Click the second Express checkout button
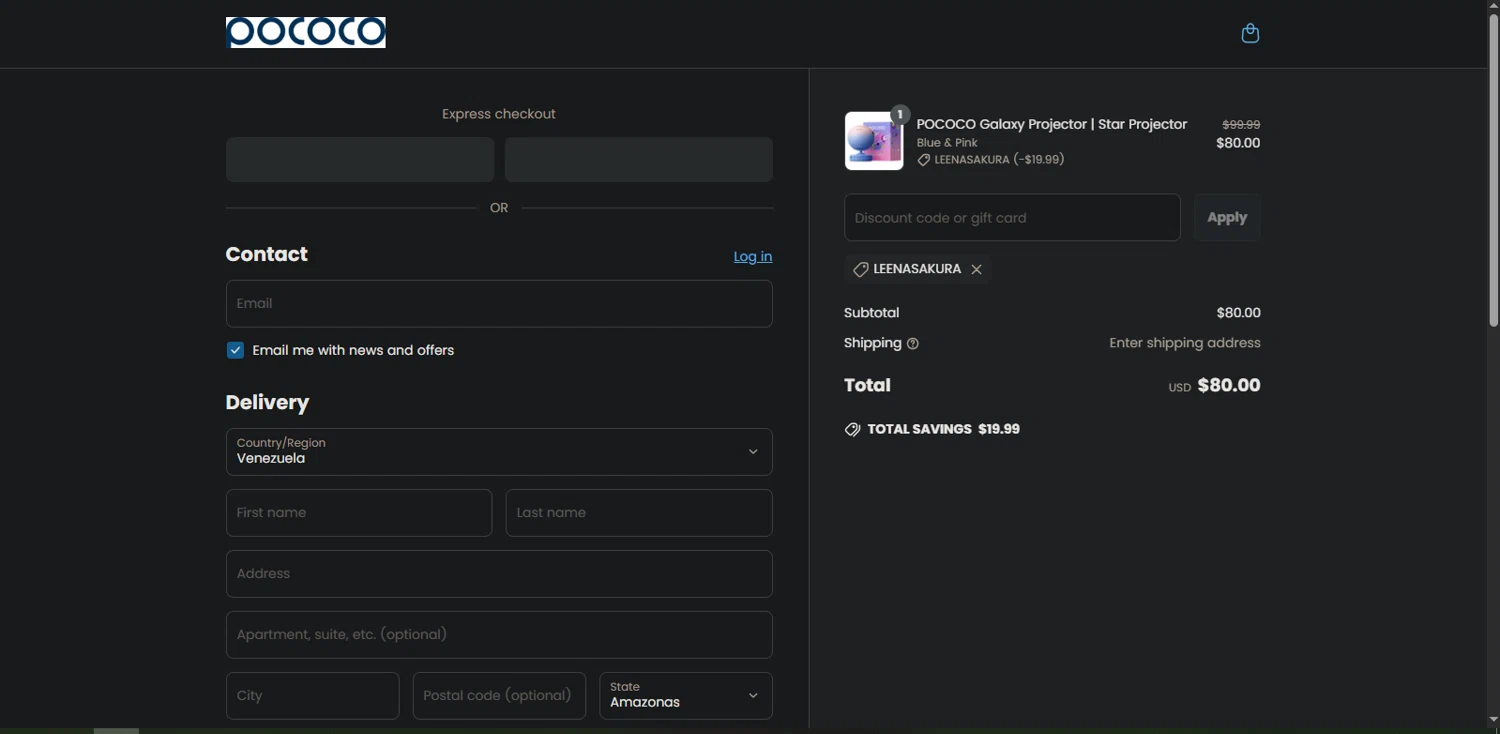This screenshot has height=734, width=1500. click(x=639, y=160)
